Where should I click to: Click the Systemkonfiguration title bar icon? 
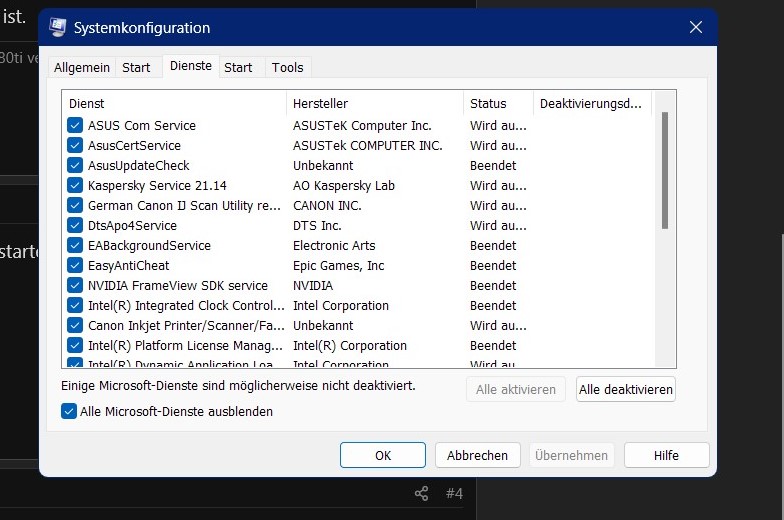click(58, 27)
